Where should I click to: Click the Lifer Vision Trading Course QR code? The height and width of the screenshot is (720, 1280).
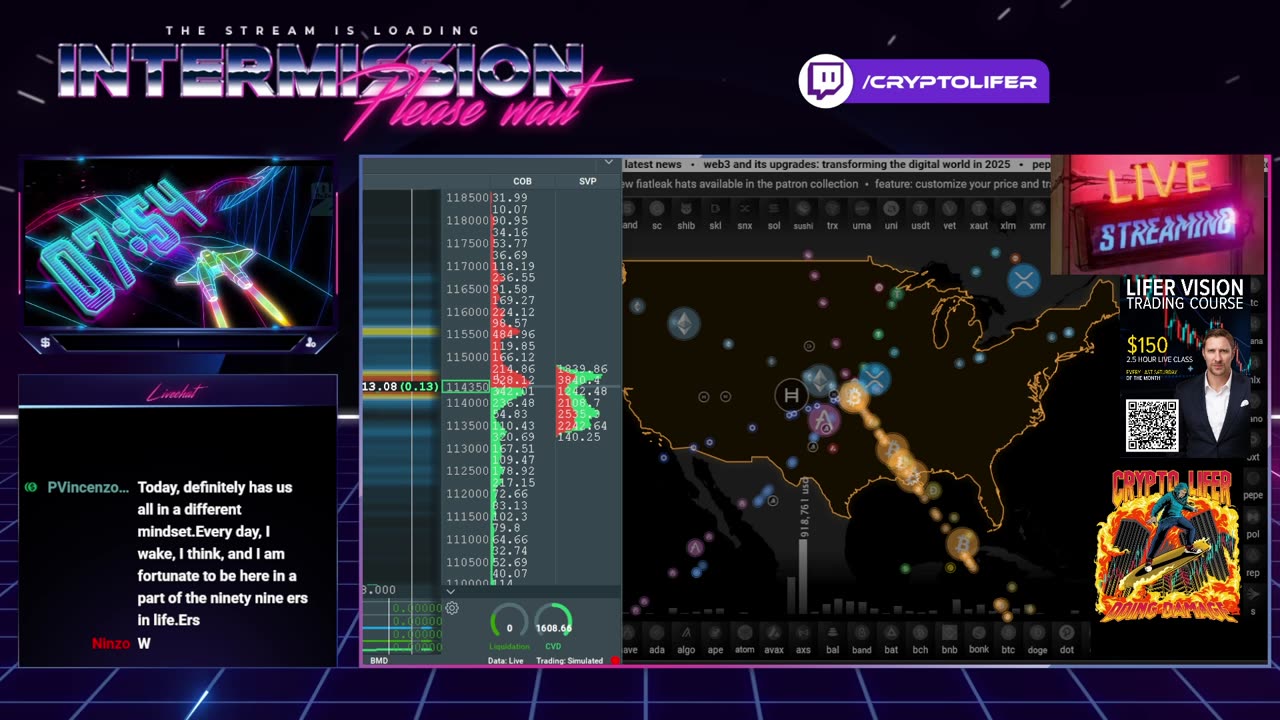pyautogui.click(x=1152, y=425)
